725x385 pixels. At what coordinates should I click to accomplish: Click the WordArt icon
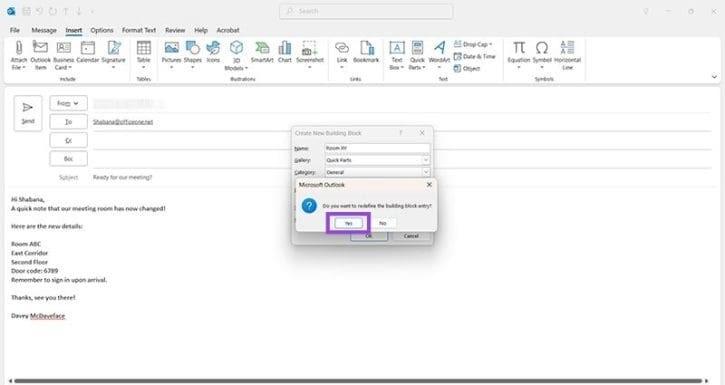point(439,55)
